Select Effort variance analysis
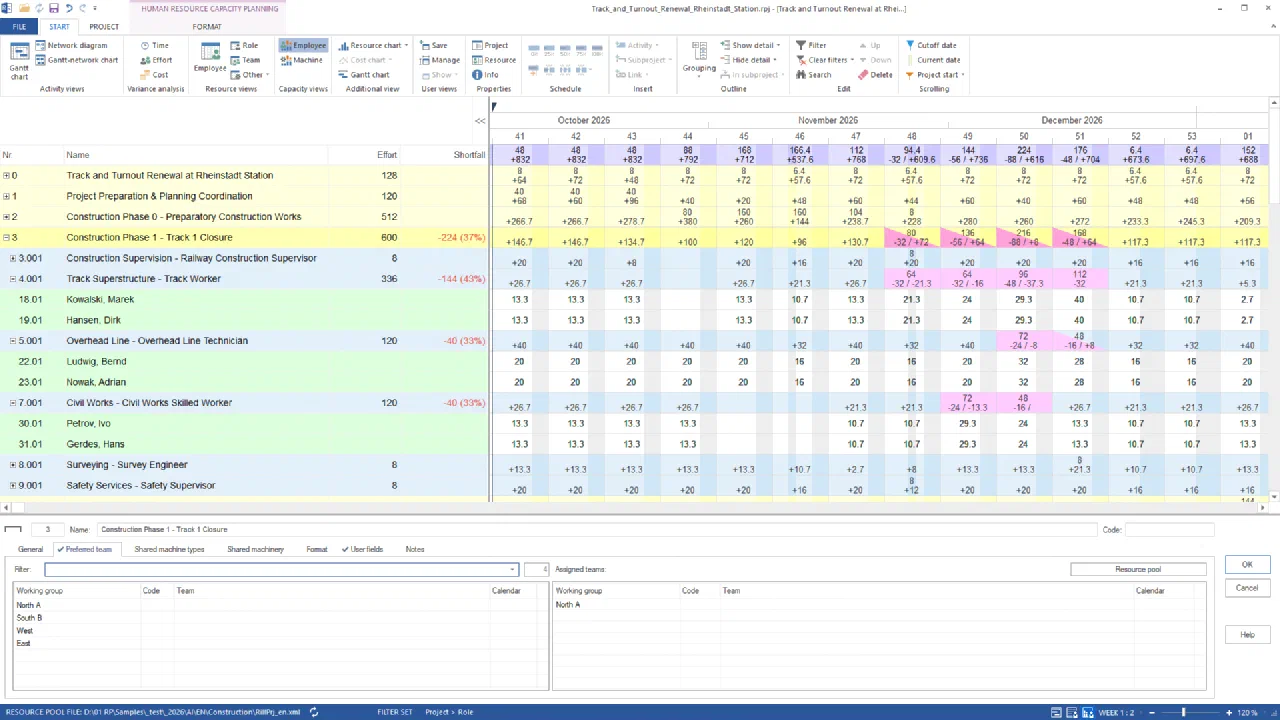The image size is (1280, 720). (156, 60)
